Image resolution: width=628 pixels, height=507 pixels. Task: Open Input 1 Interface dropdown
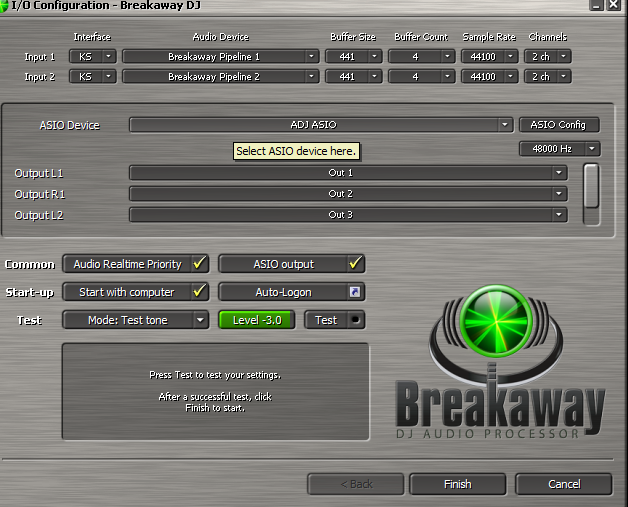[93, 56]
